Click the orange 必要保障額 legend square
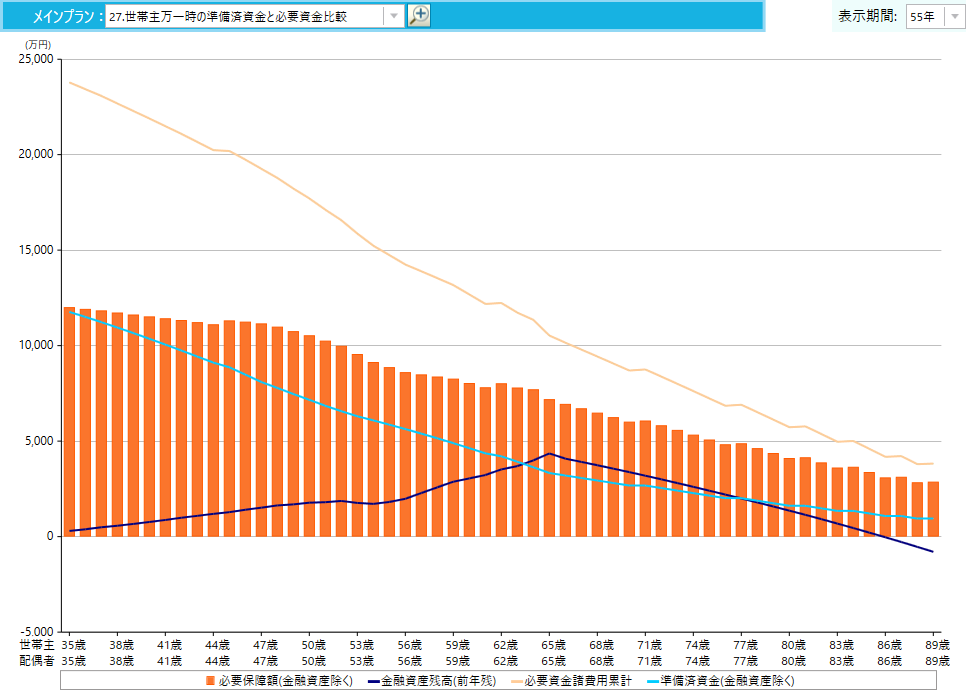 [210, 681]
